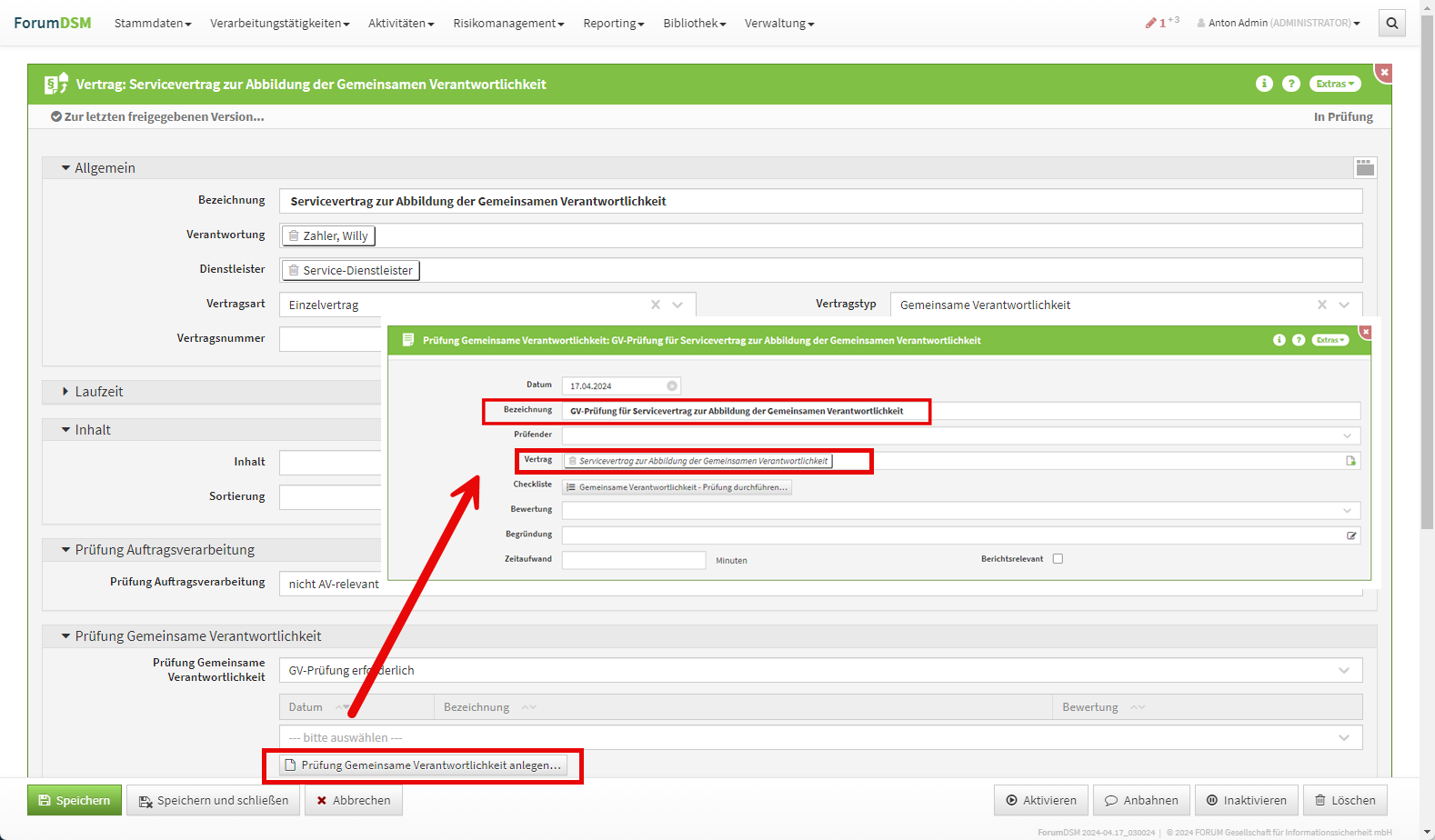1435x840 pixels.
Task: Click the layout grid icon in Allgemein
Action: 1365,167
